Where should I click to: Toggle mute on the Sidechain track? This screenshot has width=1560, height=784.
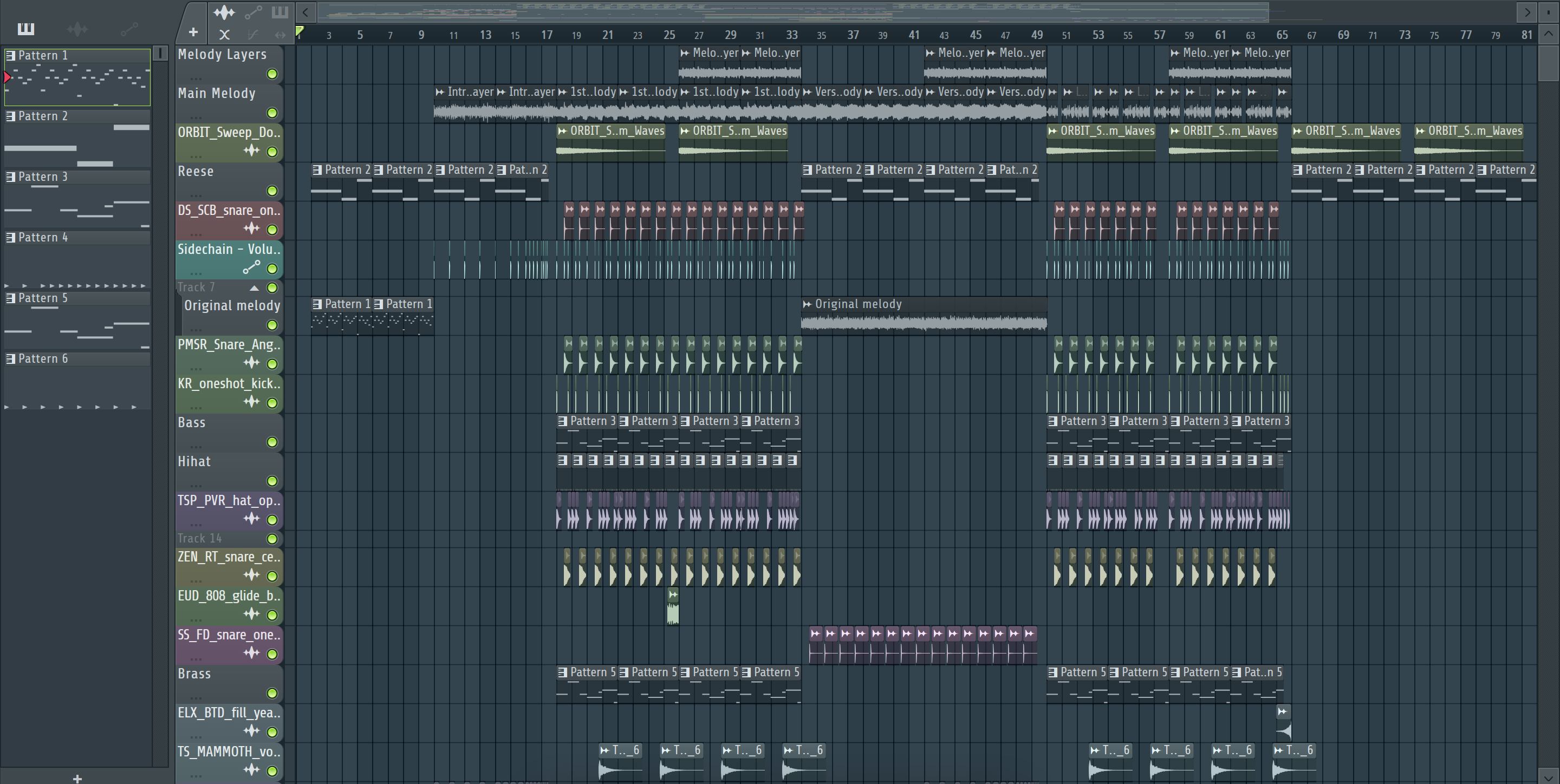click(272, 268)
